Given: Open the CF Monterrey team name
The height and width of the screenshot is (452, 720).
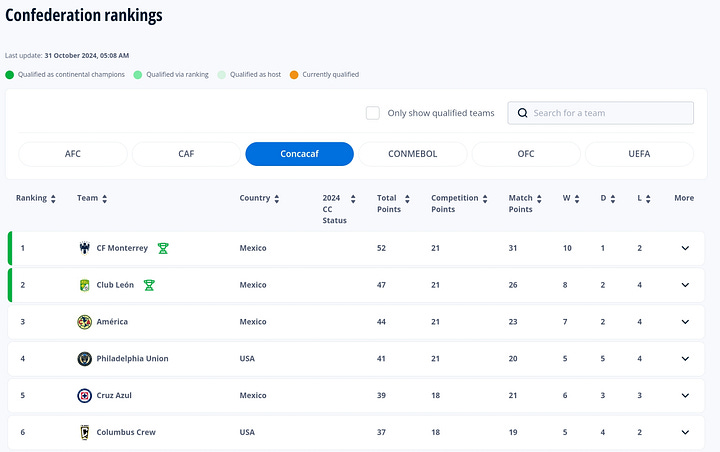Looking at the screenshot, I should (122, 248).
